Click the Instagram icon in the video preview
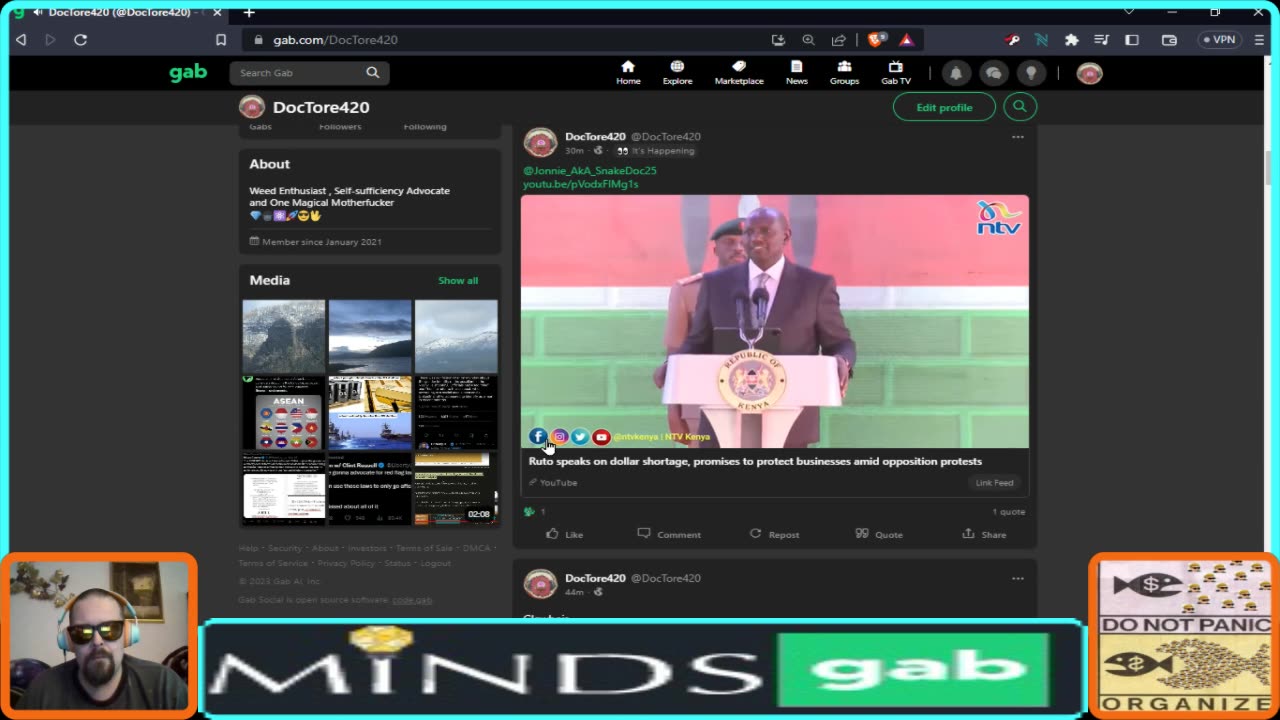Image resolution: width=1280 pixels, height=720 pixels. click(559, 437)
